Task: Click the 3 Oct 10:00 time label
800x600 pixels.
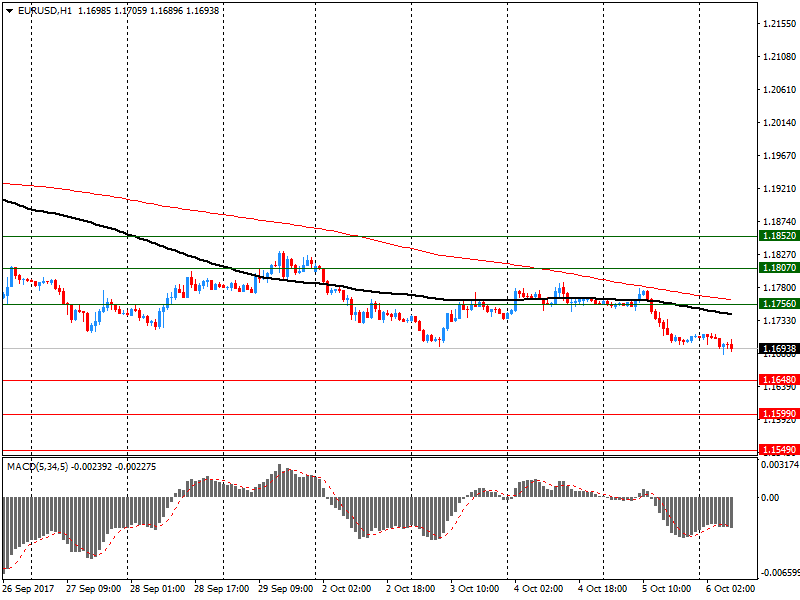Action: click(474, 589)
